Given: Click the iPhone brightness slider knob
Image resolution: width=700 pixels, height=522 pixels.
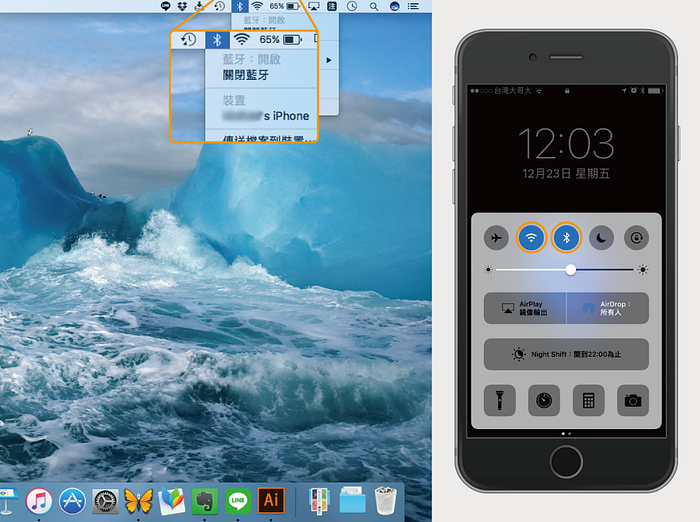Looking at the screenshot, I should click(571, 270).
